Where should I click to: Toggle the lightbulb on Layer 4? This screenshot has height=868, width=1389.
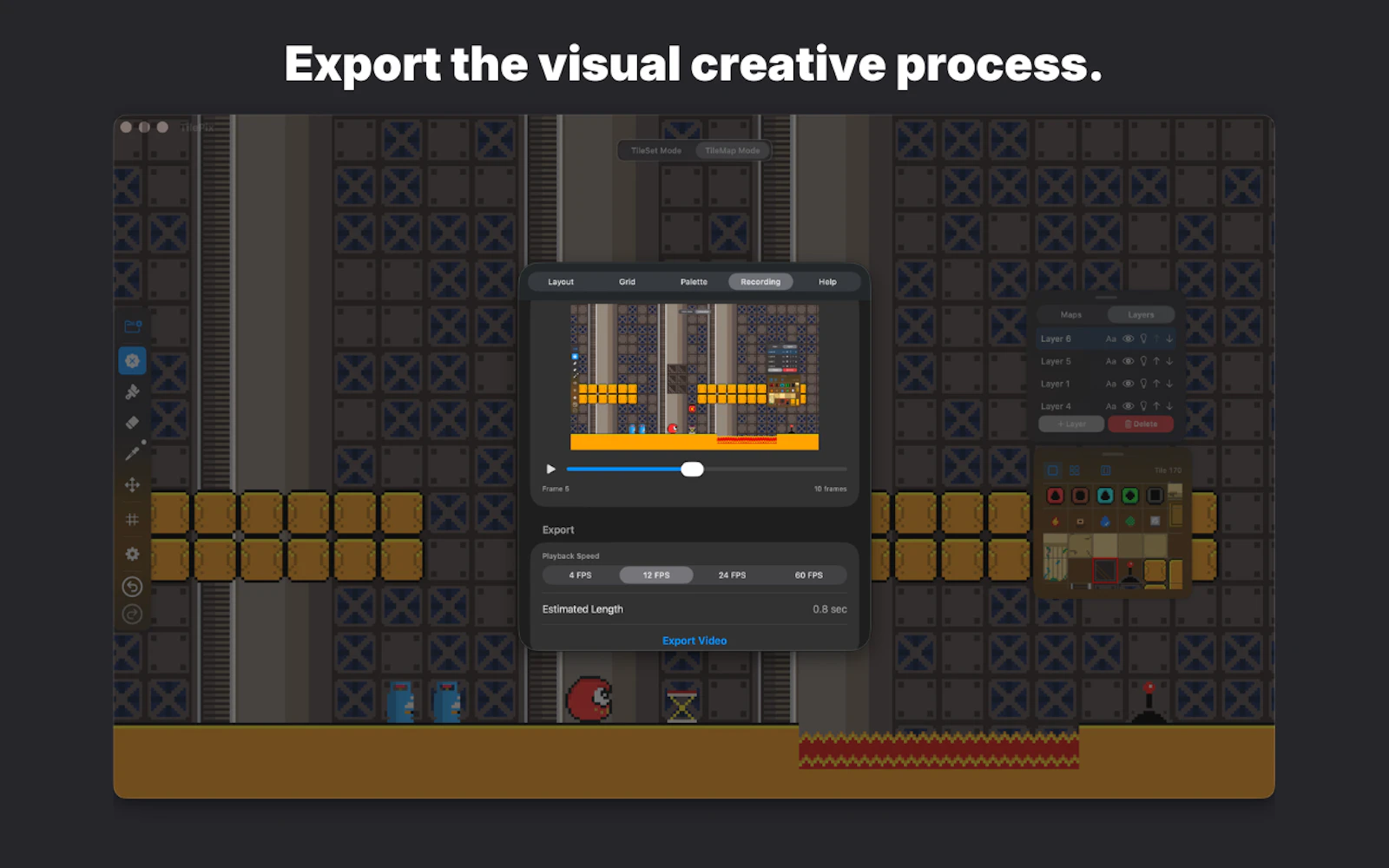[x=1143, y=406]
